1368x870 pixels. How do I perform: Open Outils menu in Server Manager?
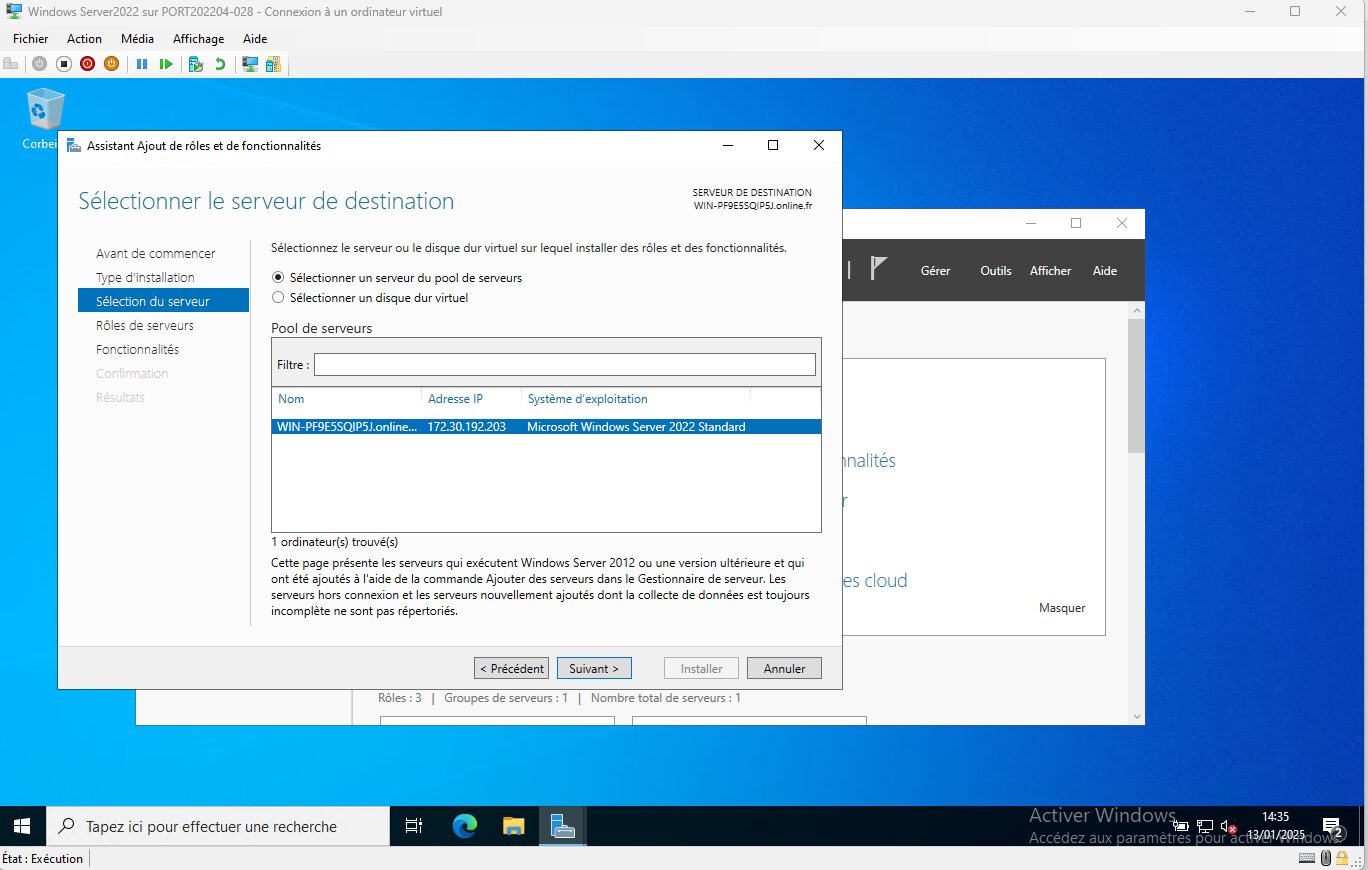point(996,270)
